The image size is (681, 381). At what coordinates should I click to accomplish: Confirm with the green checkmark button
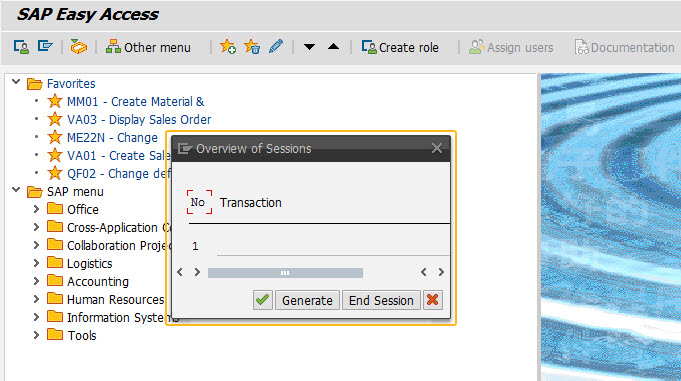[x=263, y=300]
